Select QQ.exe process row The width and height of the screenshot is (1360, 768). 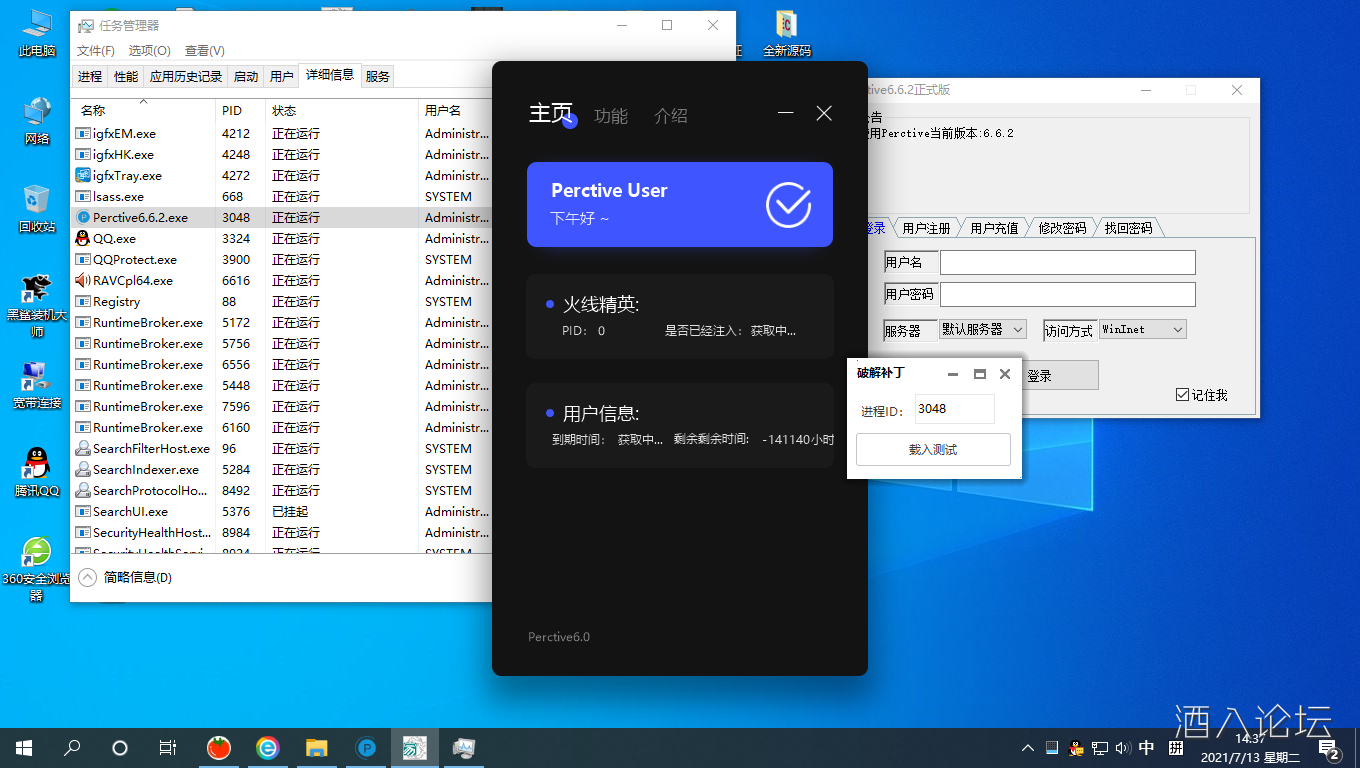pos(283,238)
